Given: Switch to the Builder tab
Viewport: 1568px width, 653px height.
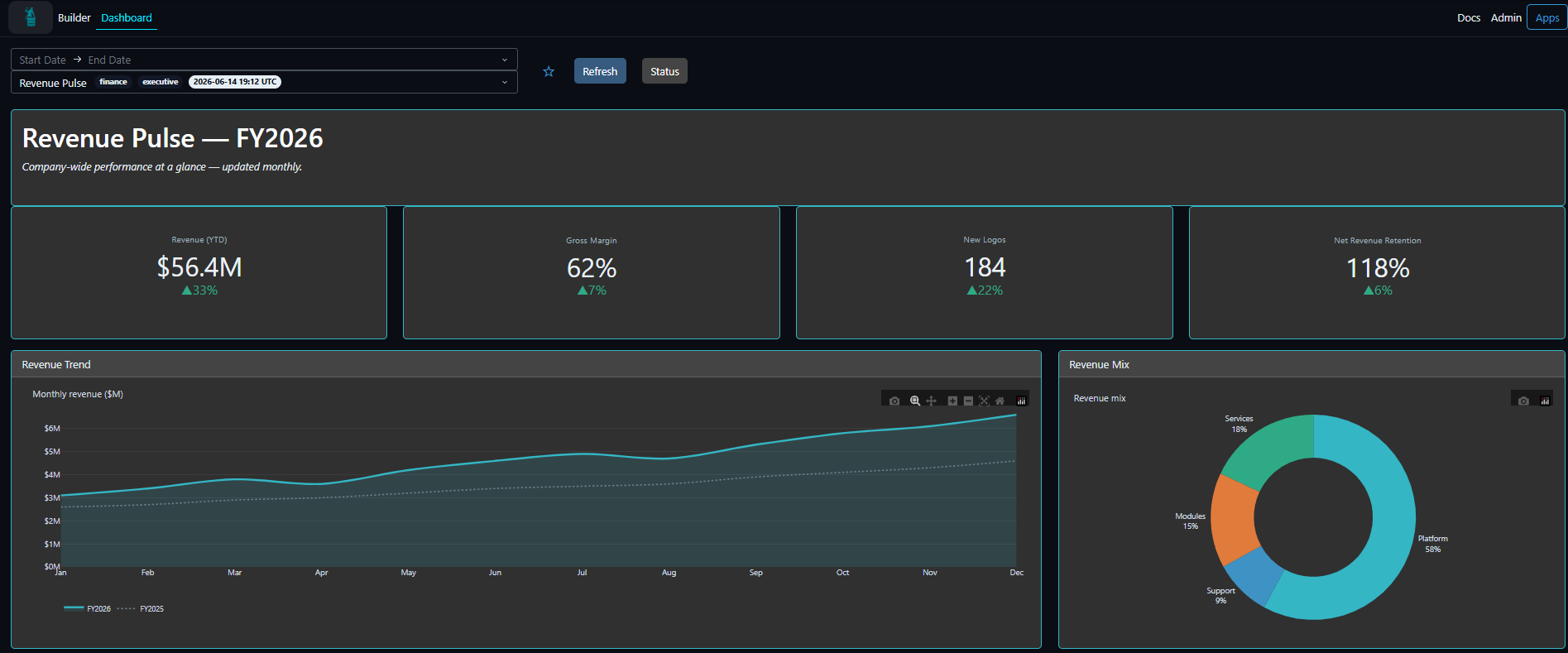Looking at the screenshot, I should coord(74,17).
